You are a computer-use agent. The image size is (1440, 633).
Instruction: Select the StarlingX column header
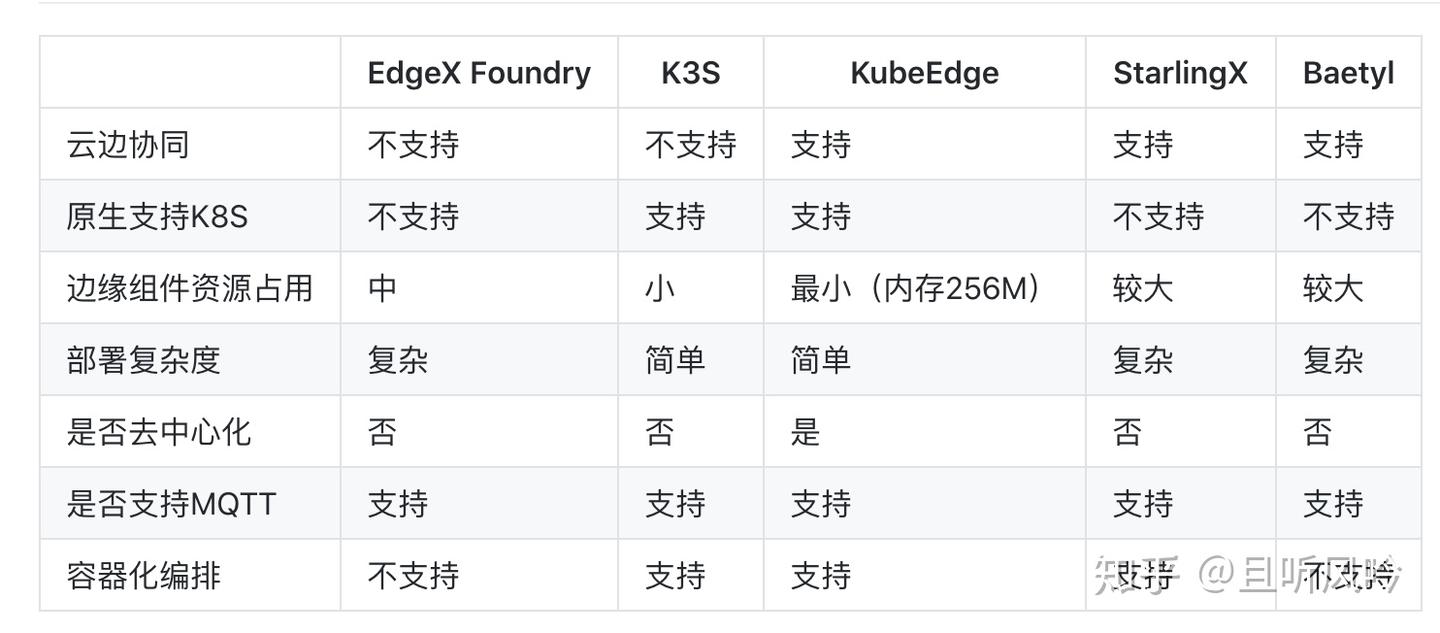click(x=1180, y=73)
